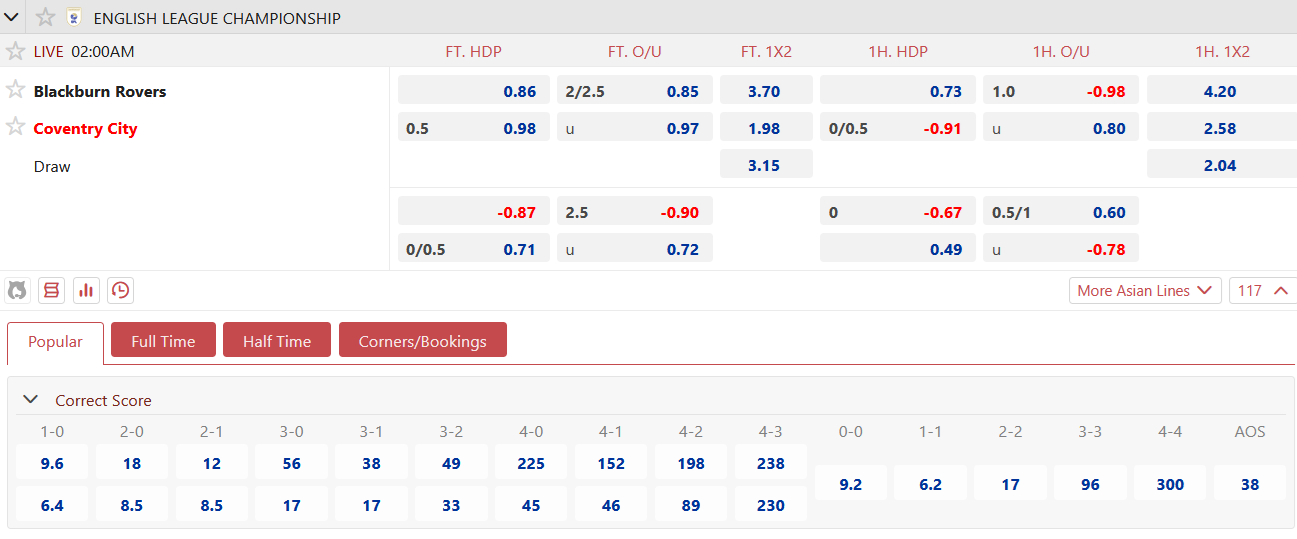Choose the AOS correct score odds 38

click(1249, 484)
